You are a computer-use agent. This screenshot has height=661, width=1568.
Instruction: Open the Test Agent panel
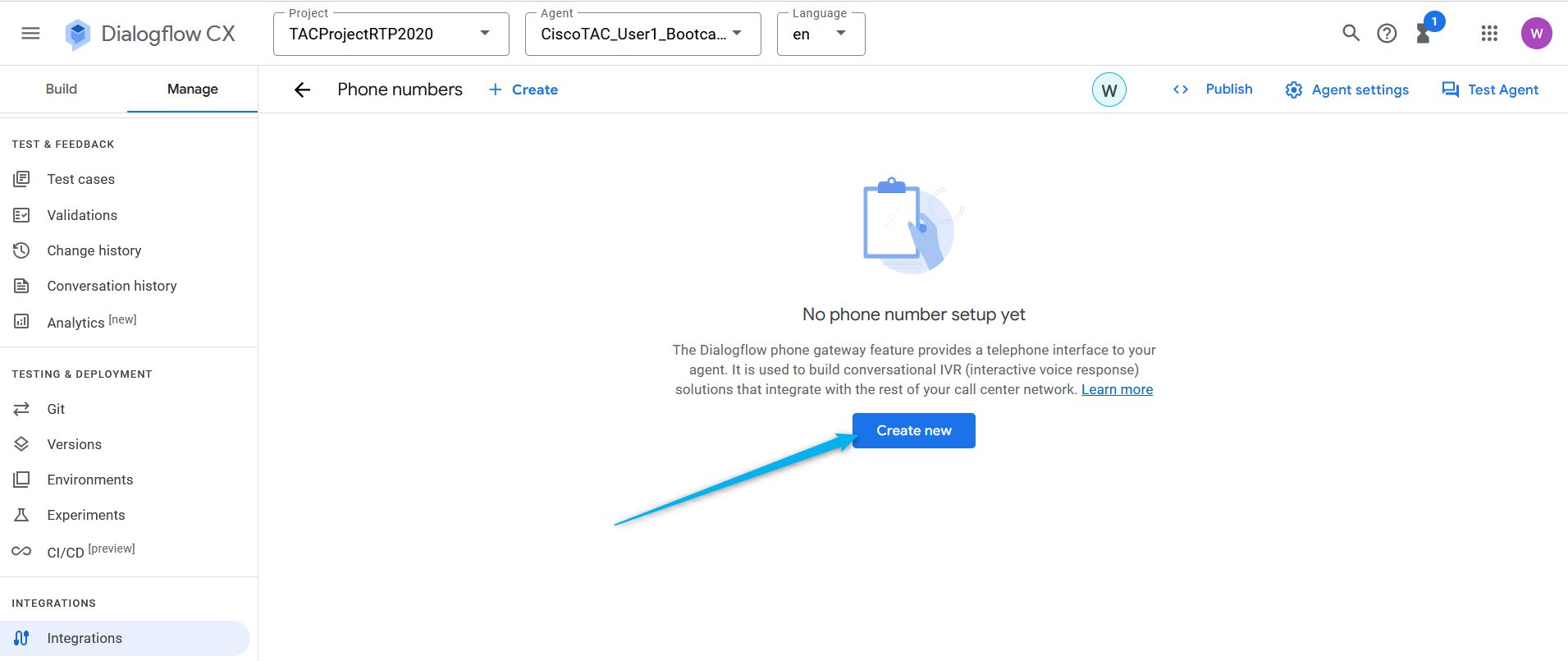click(1490, 90)
